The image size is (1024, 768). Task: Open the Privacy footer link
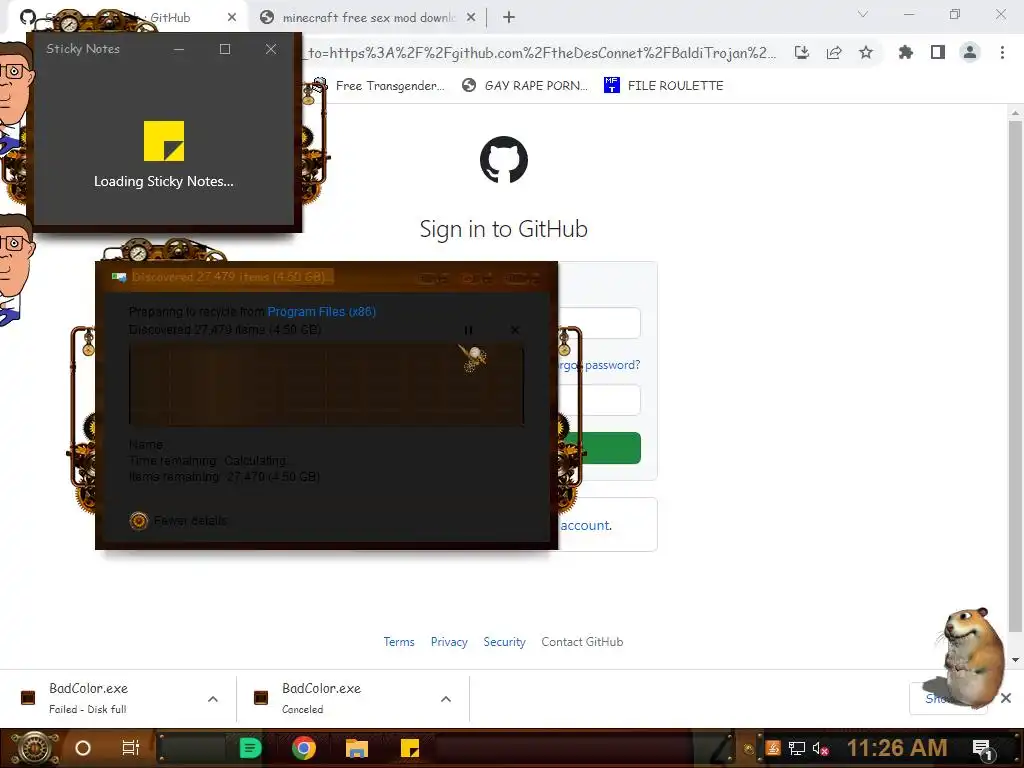[x=449, y=642]
